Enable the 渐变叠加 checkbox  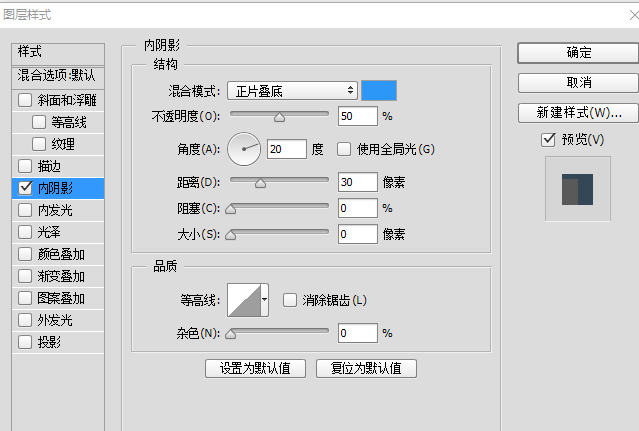click(x=25, y=276)
